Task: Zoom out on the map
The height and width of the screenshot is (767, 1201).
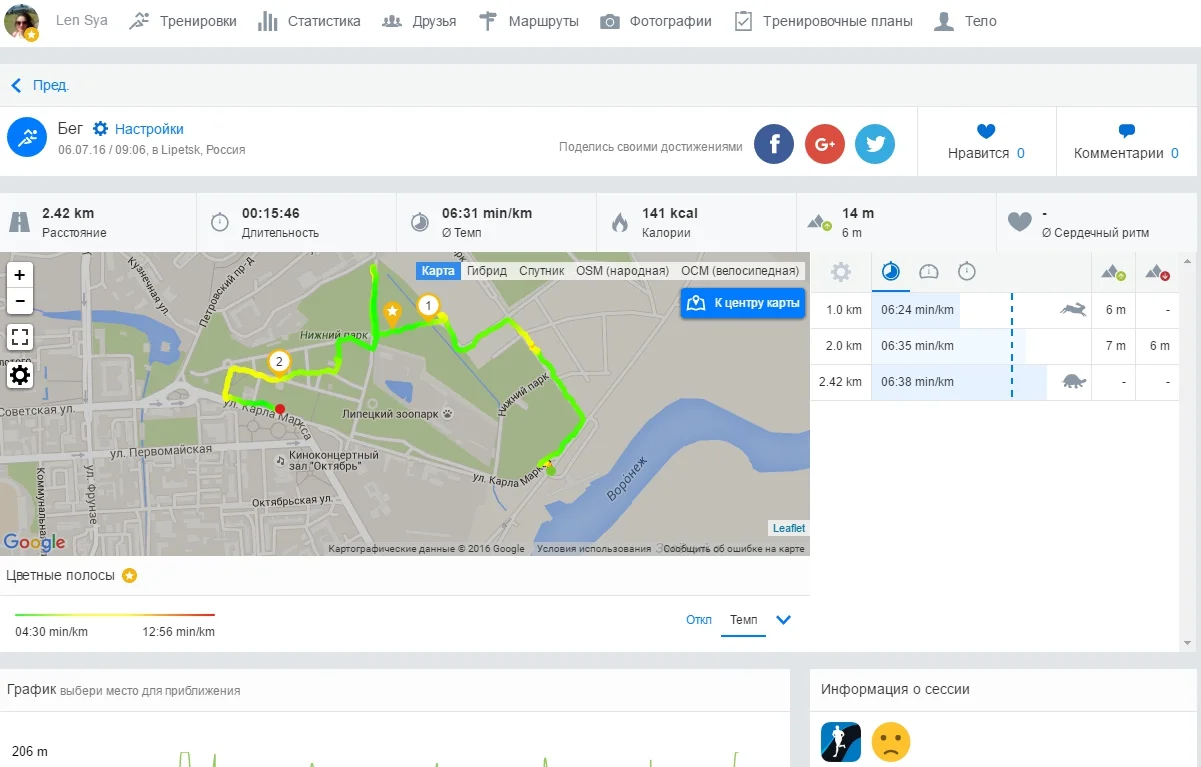Action: (x=20, y=301)
